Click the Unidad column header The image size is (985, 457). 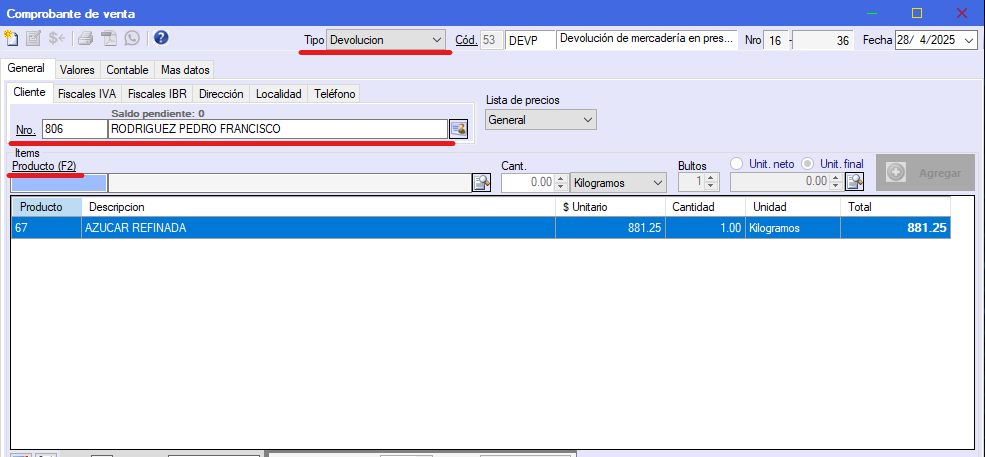point(793,207)
